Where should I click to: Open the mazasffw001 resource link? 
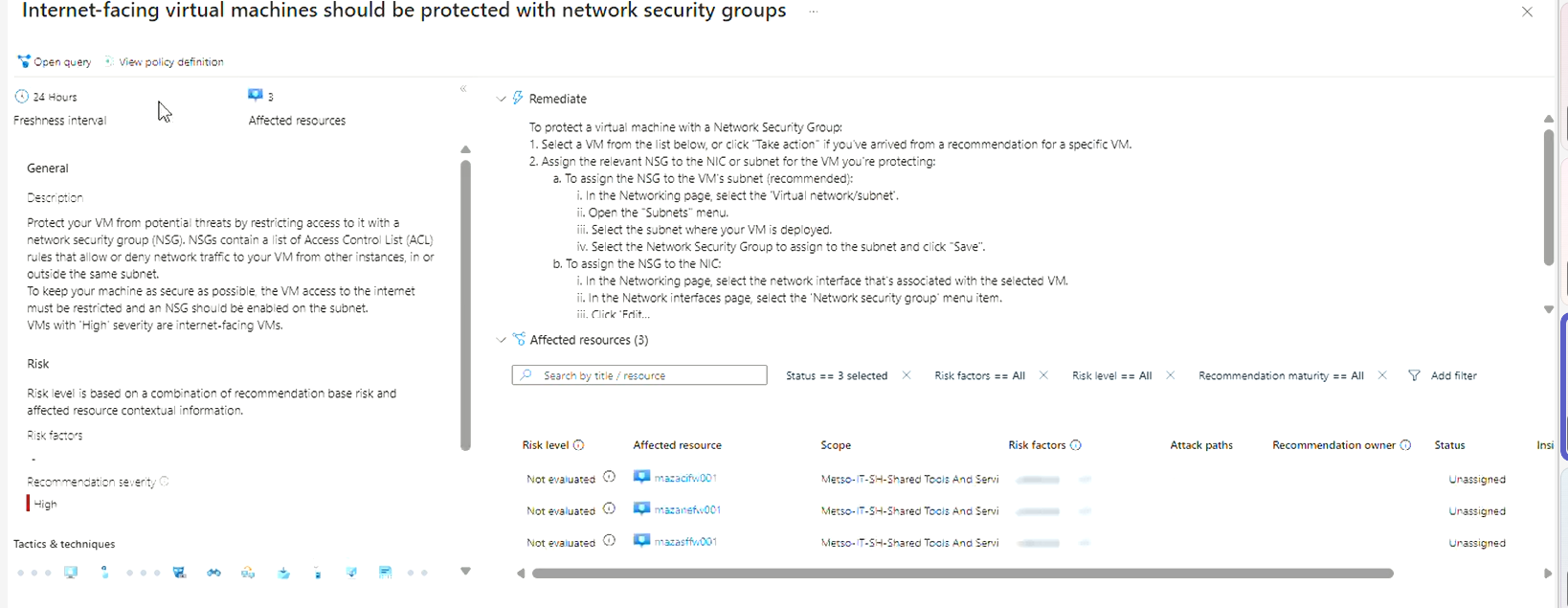click(685, 542)
